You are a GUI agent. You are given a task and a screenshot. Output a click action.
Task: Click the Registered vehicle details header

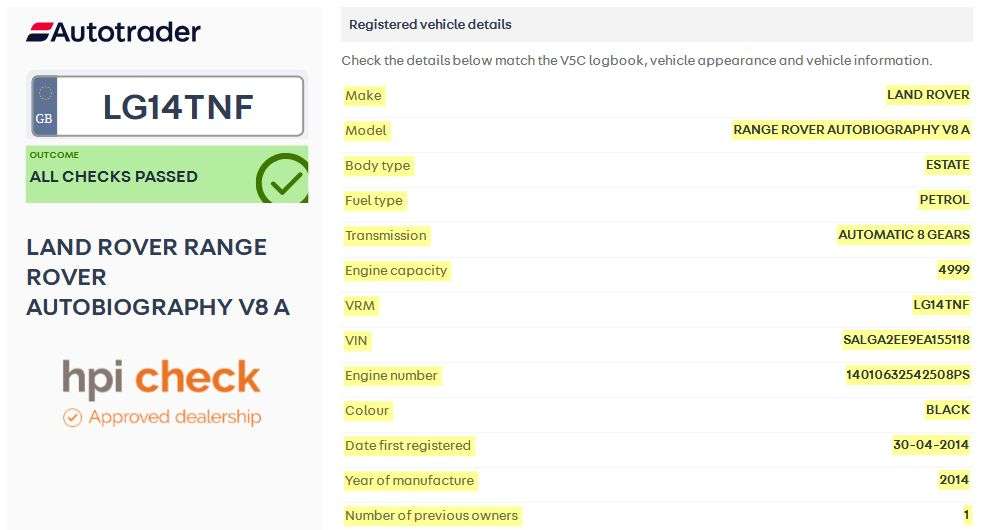click(x=430, y=24)
